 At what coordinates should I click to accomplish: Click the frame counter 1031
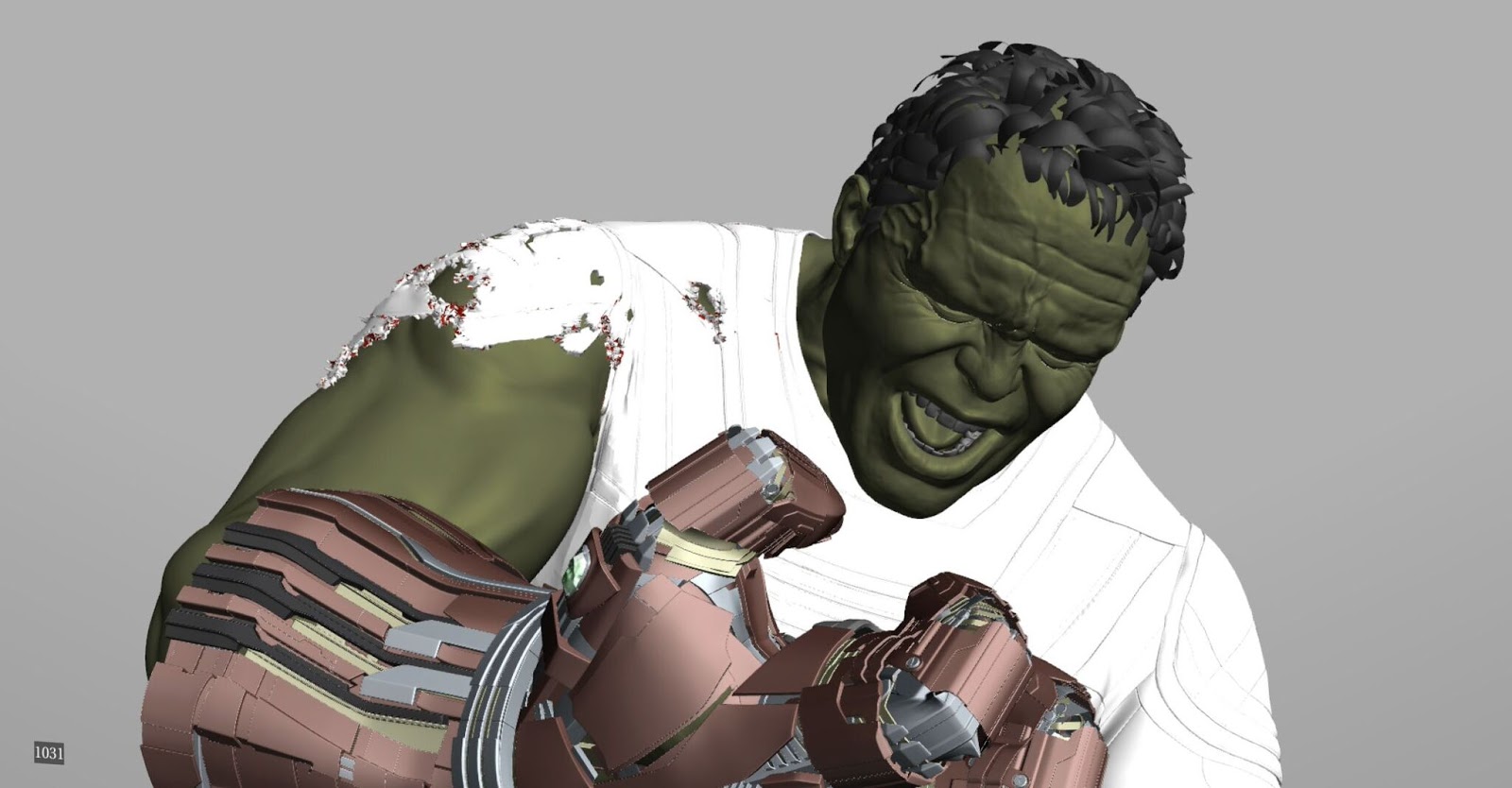(x=49, y=753)
